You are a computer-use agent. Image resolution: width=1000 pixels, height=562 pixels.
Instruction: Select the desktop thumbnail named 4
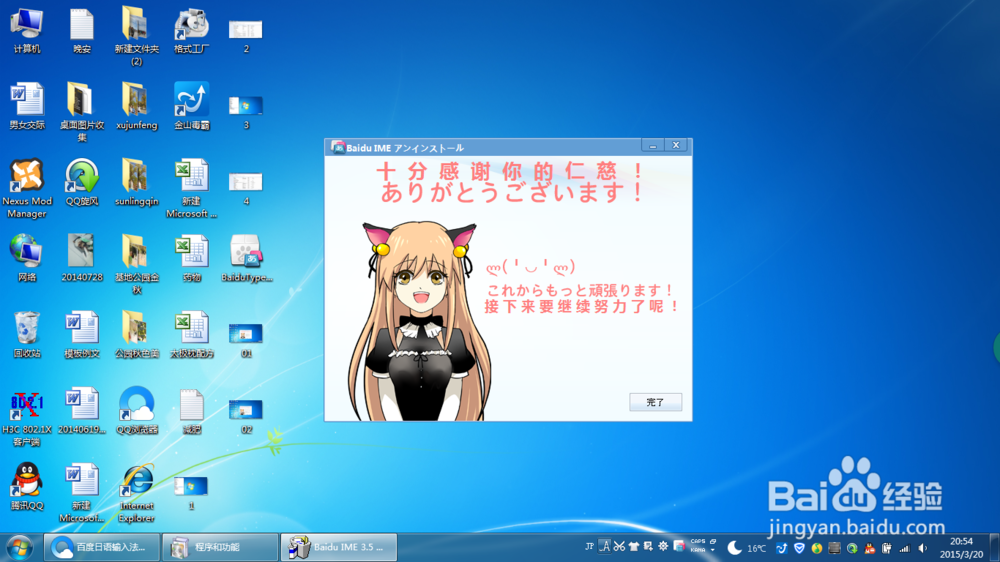click(x=246, y=188)
